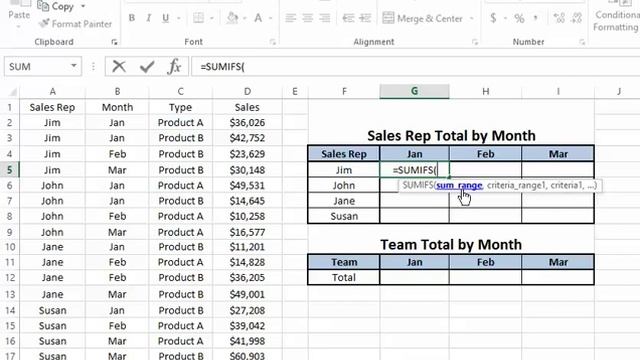
Task: Open Insert Function fx dialog
Action: click(174, 66)
